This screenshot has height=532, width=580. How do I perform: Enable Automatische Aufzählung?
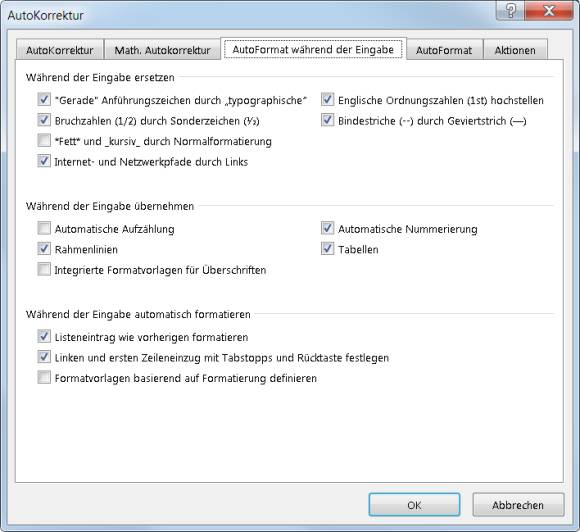coord(44,228)
